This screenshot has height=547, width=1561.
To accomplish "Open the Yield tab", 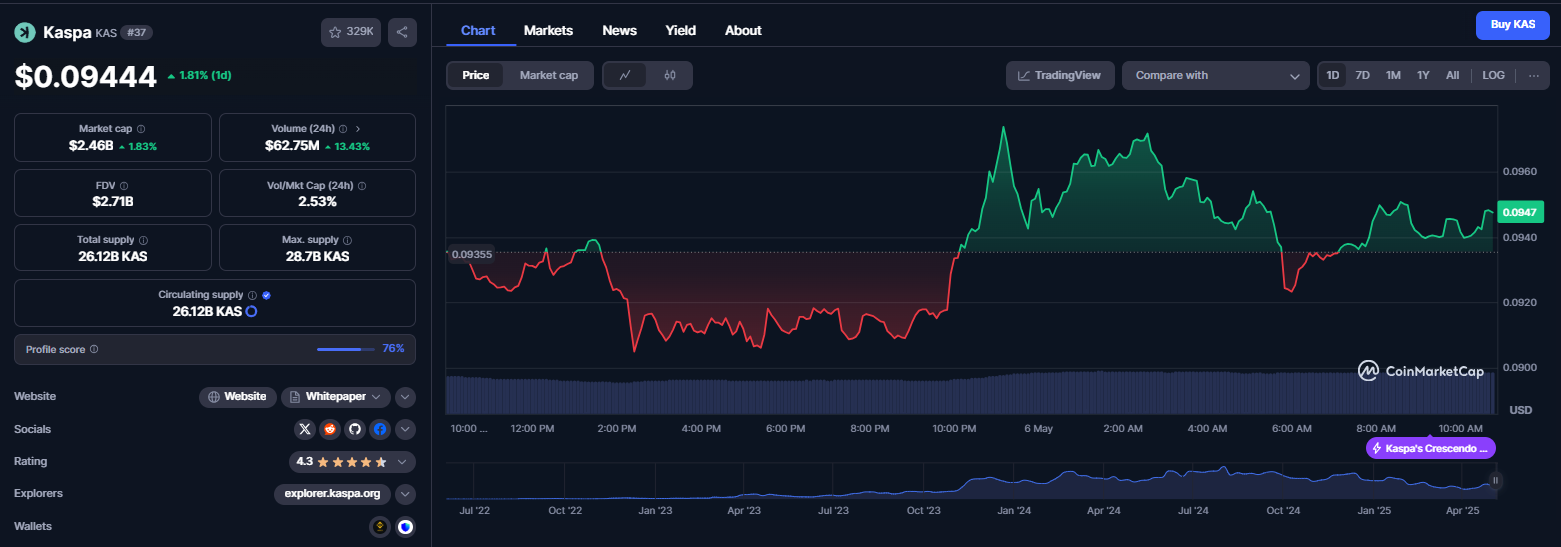I will tap(681, 30).
